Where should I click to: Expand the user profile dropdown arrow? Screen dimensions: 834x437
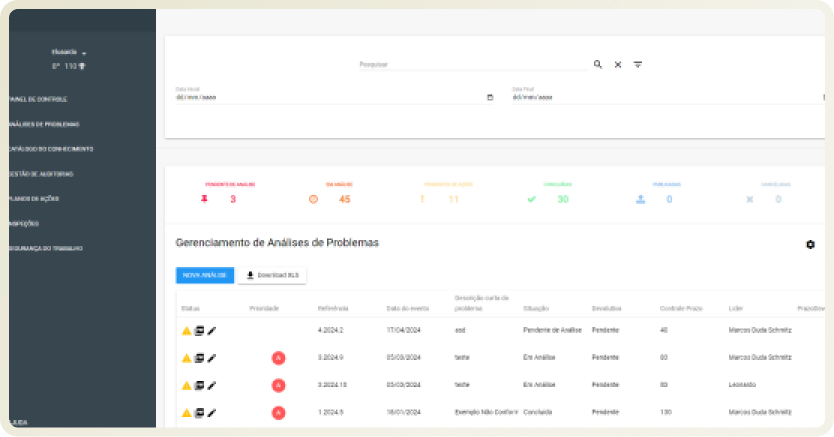tap(85, 52)
